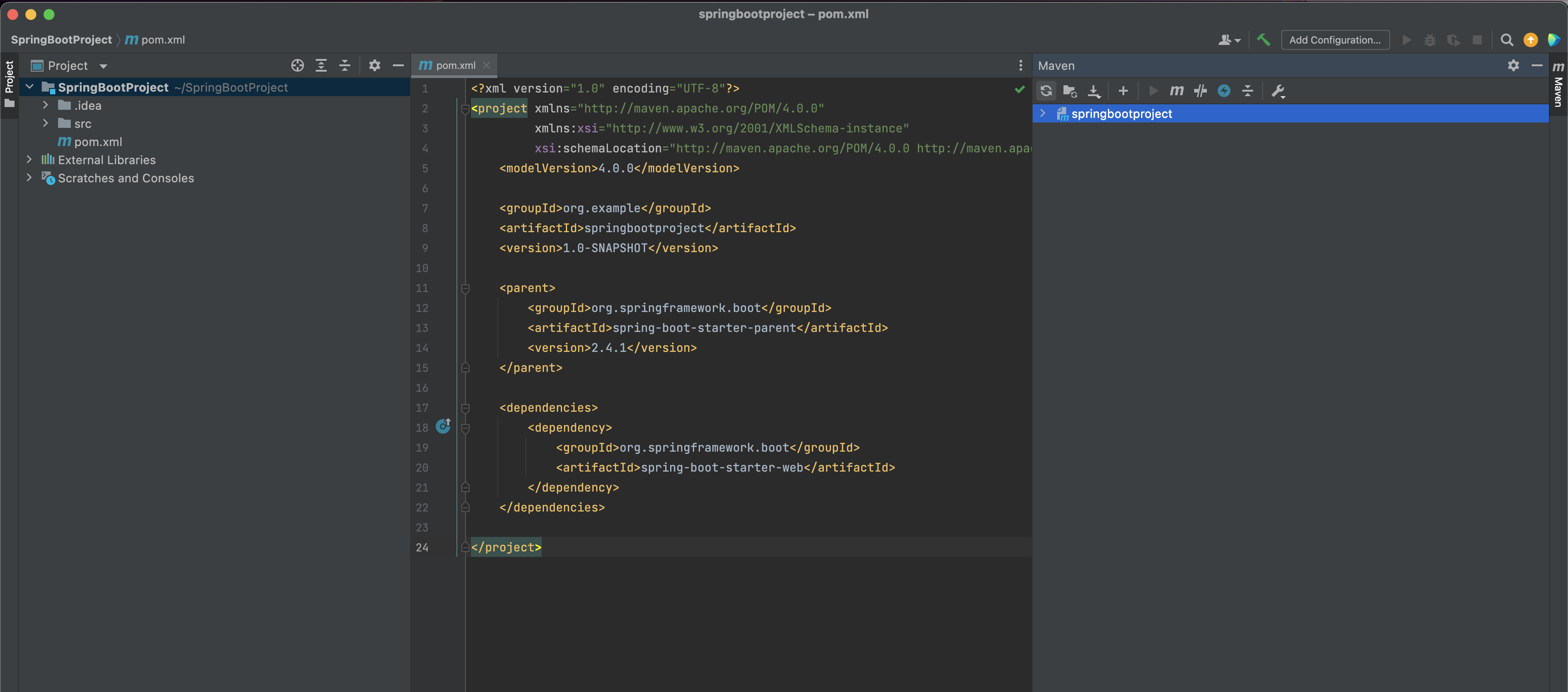This screenshot has width=1568, height=692.
Task: Fold the project tag at line 2
Action: [x=465, y=109]
